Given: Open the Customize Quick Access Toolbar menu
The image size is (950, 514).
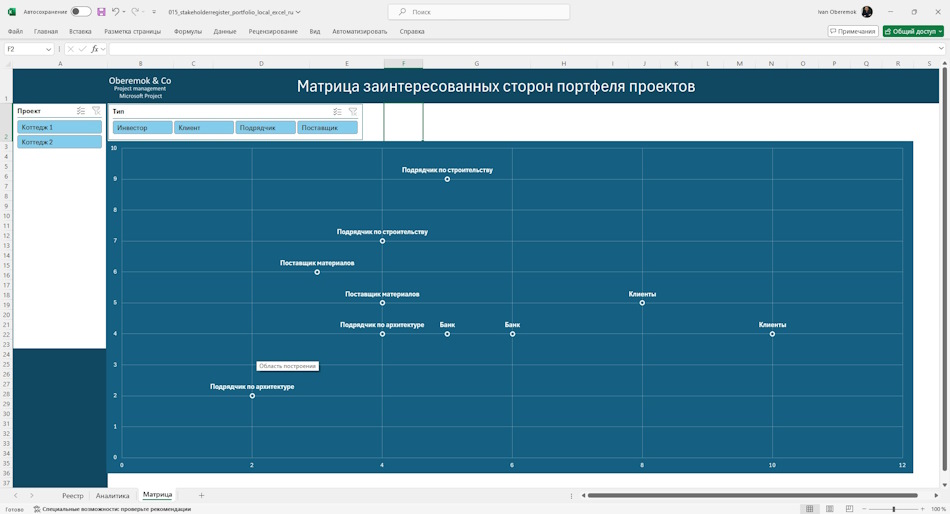Looking at the screenshot, I should tap(154, 12).
